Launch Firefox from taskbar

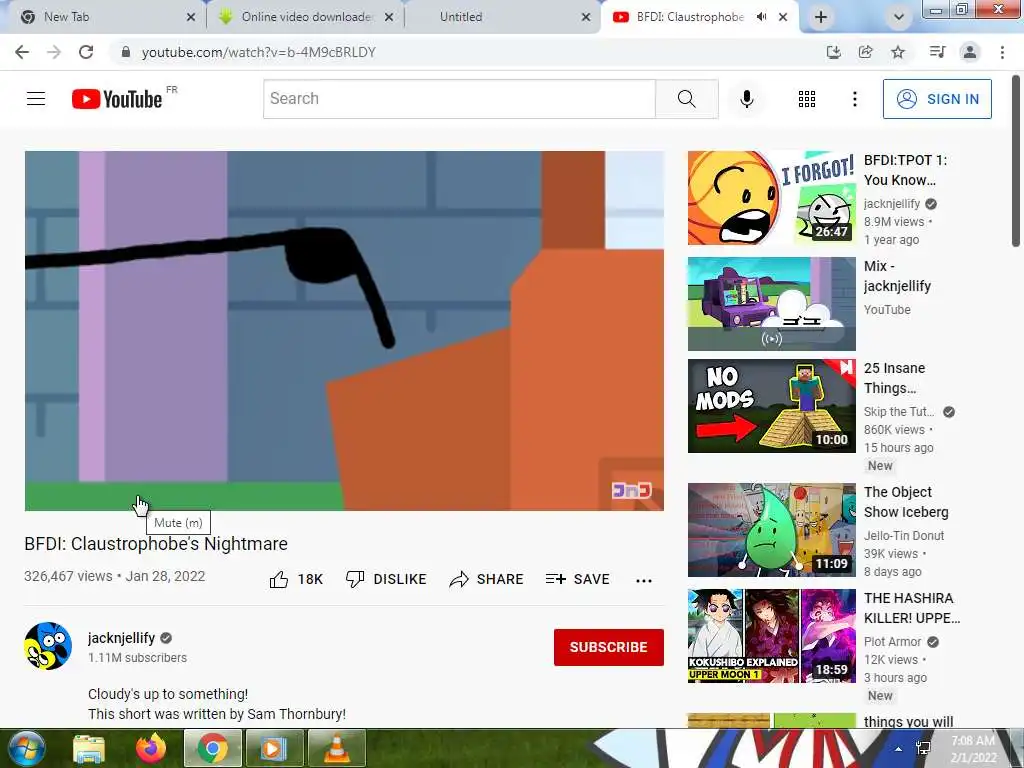151,748
